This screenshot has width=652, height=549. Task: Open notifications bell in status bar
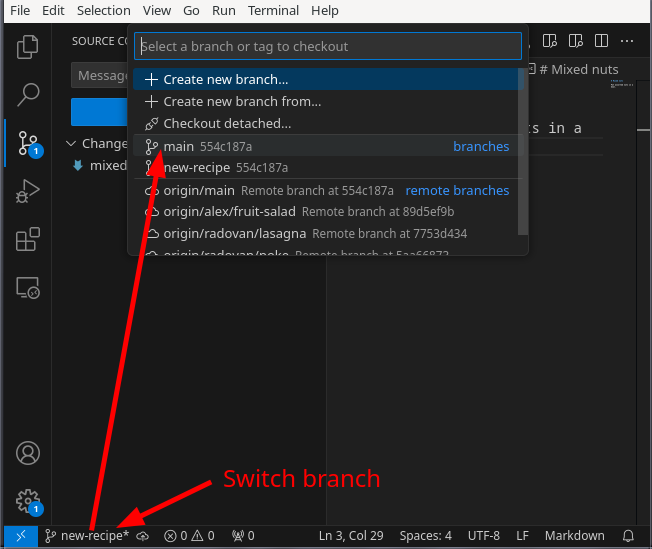(628, 536)
